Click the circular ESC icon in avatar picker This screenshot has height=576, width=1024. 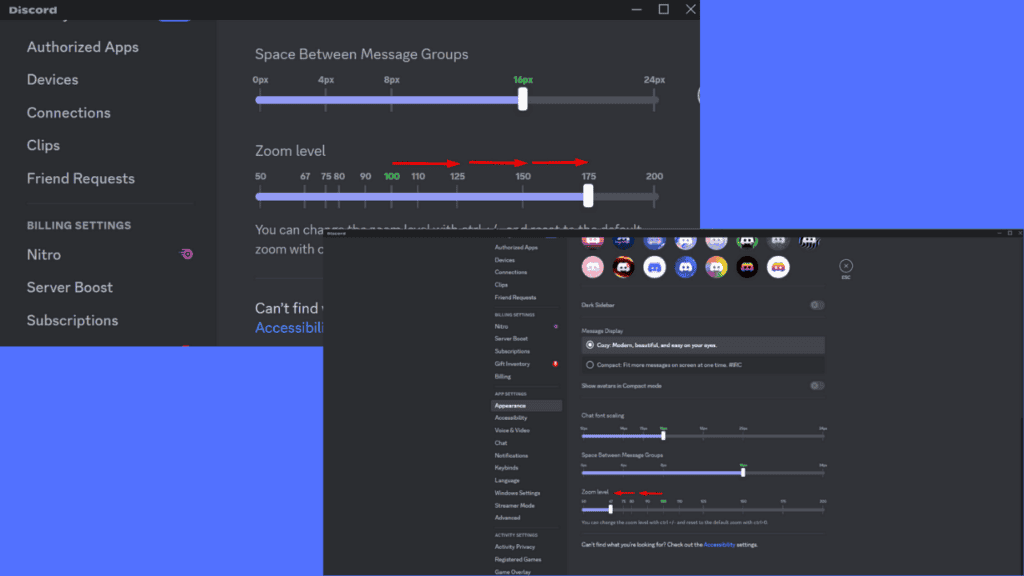(x=845, y=265)
